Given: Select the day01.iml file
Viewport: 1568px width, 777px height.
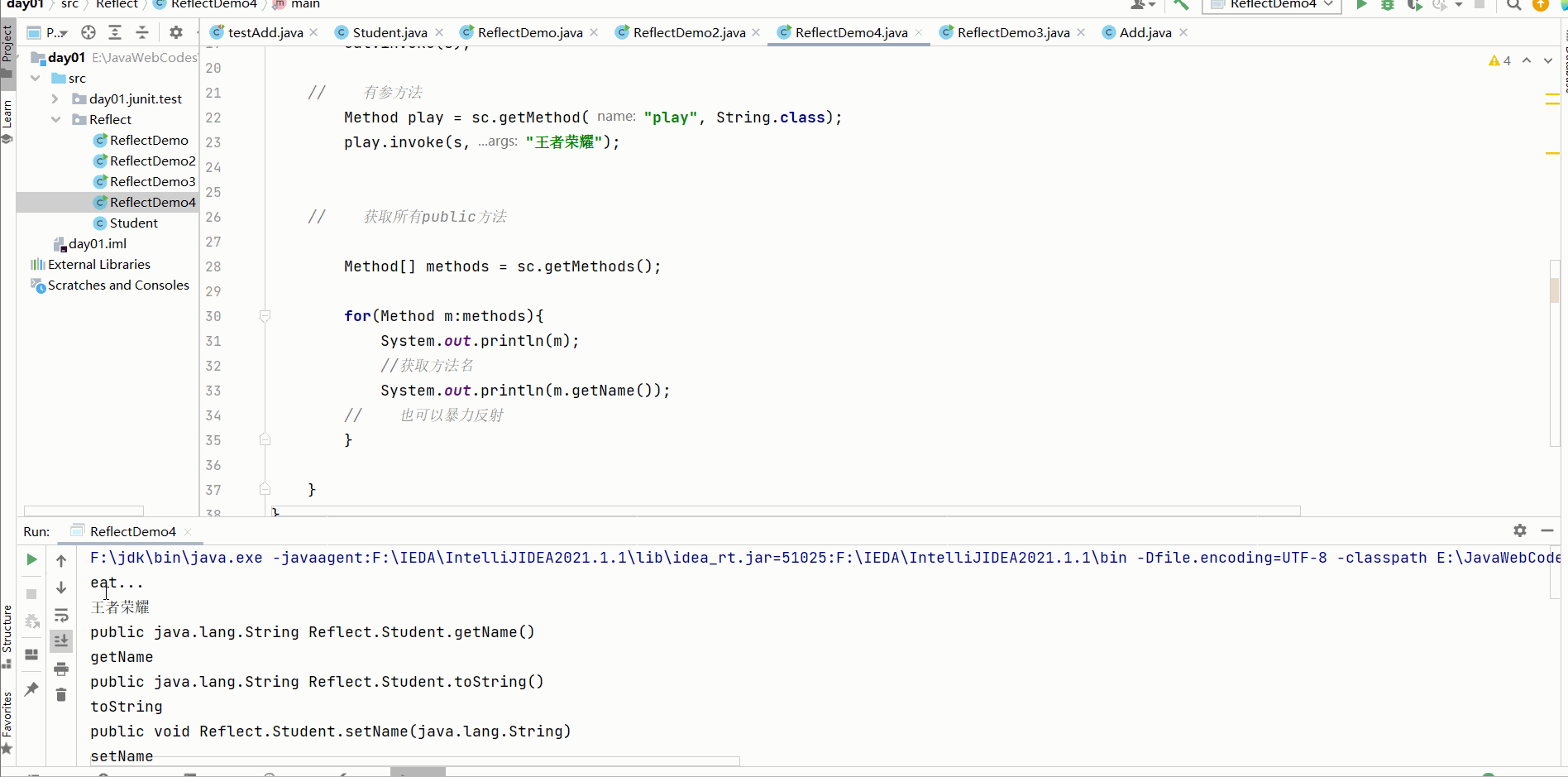Looking at the screenshot, I should [x=90, y=243].
